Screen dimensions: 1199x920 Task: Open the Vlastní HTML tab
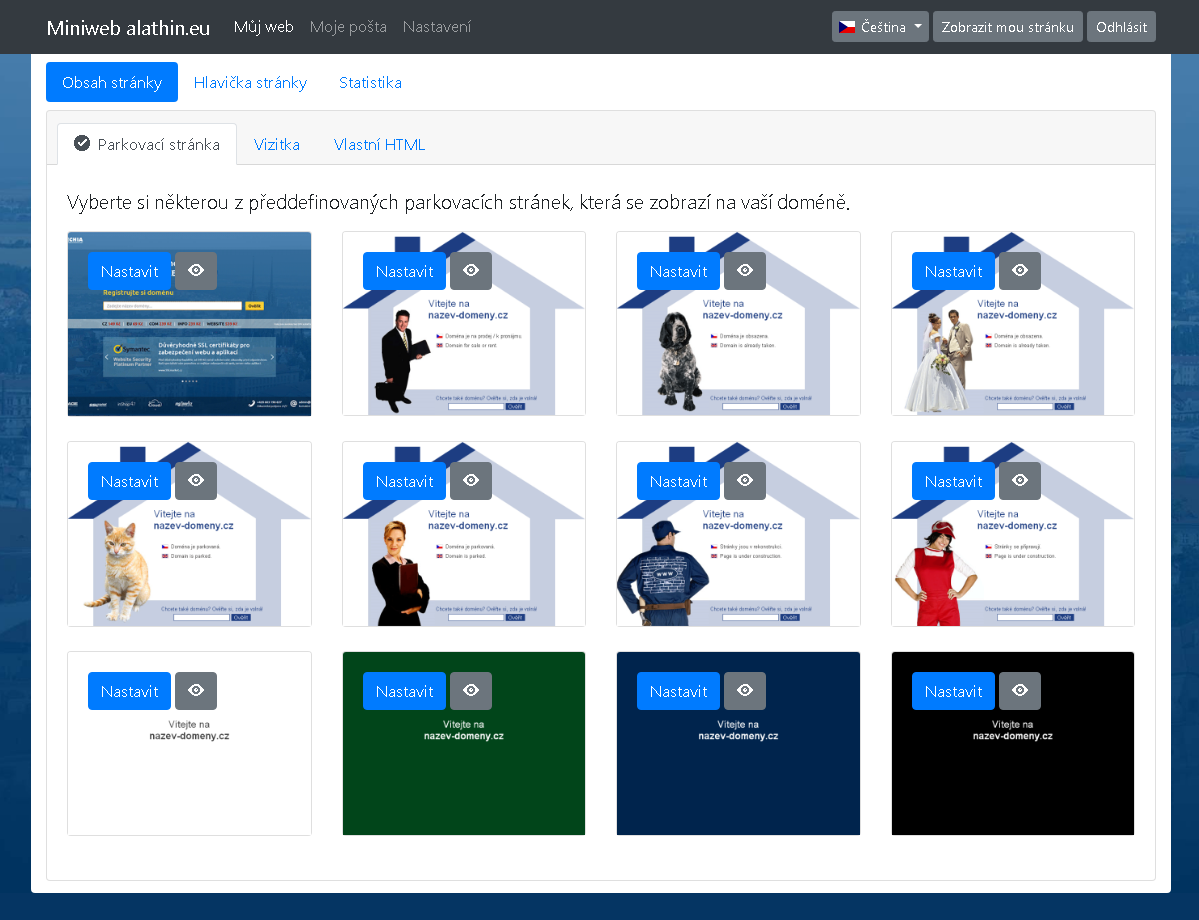(x=379, y=144)
